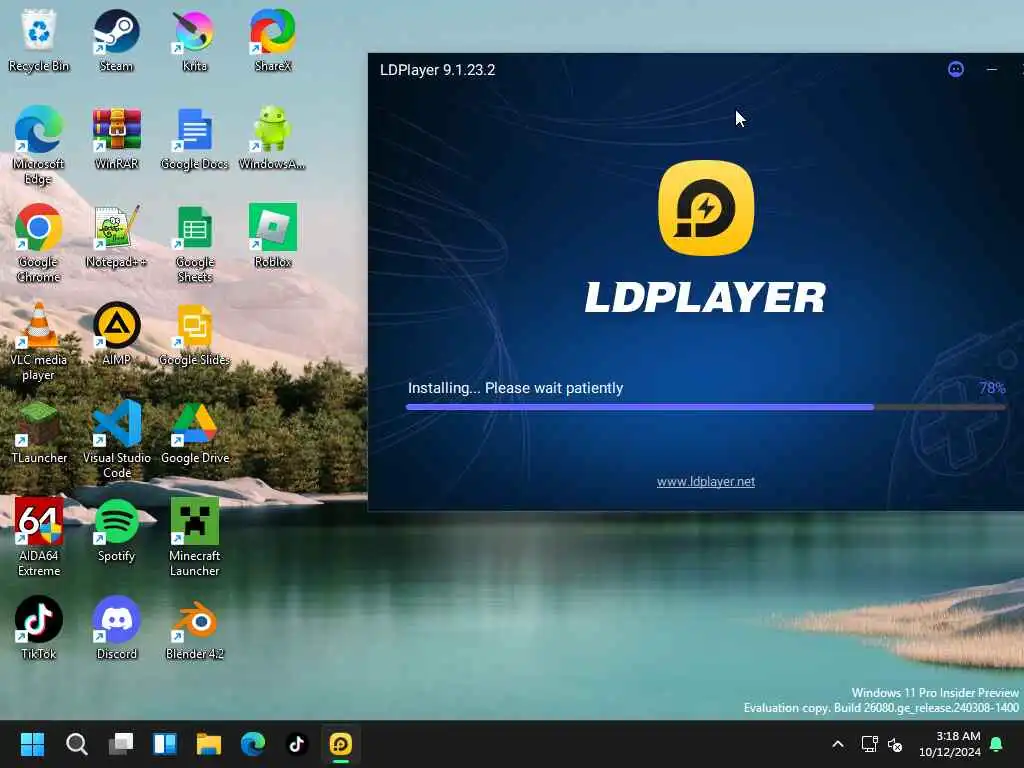
Task: Select the Spotify desktop shortcut
Action: click(116, 530)
